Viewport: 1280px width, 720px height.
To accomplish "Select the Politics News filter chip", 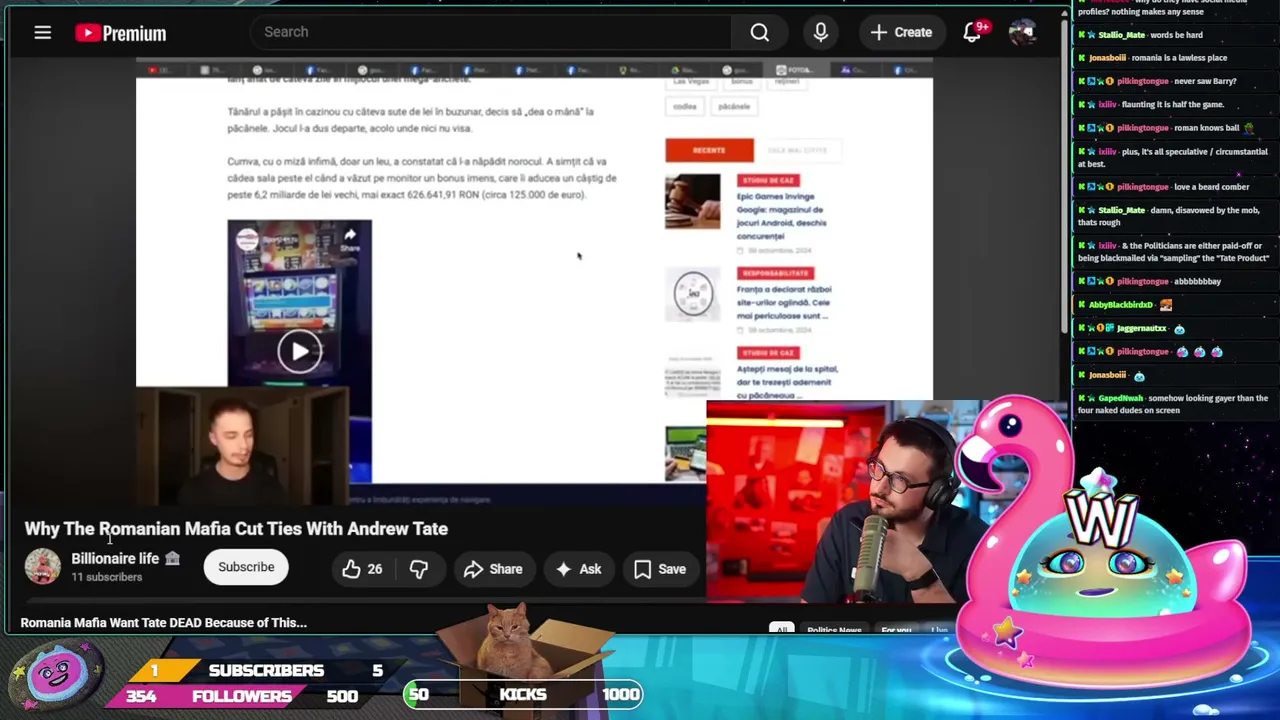I will (x=834, y=630).
